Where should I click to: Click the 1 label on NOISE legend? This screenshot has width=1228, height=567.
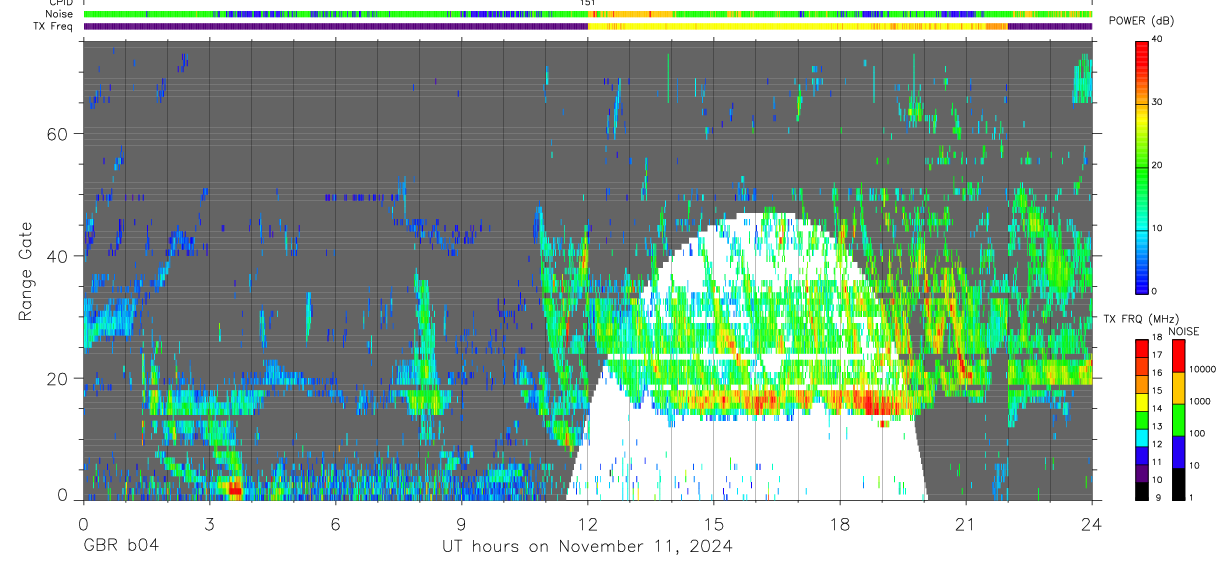[x=1191, y=497]
